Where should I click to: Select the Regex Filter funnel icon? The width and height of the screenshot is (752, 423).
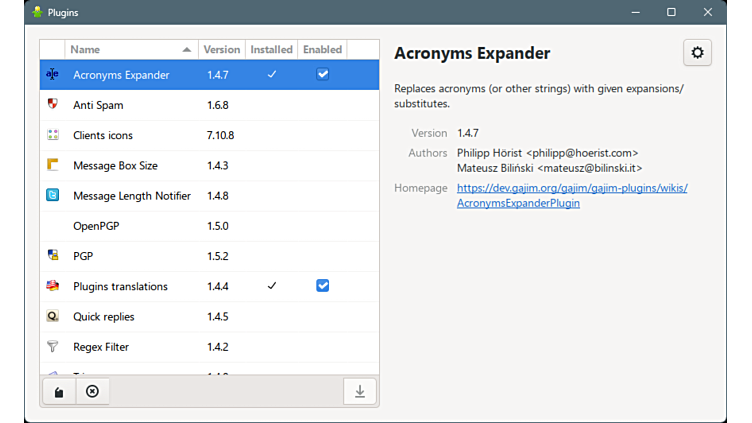click(53, 347)
